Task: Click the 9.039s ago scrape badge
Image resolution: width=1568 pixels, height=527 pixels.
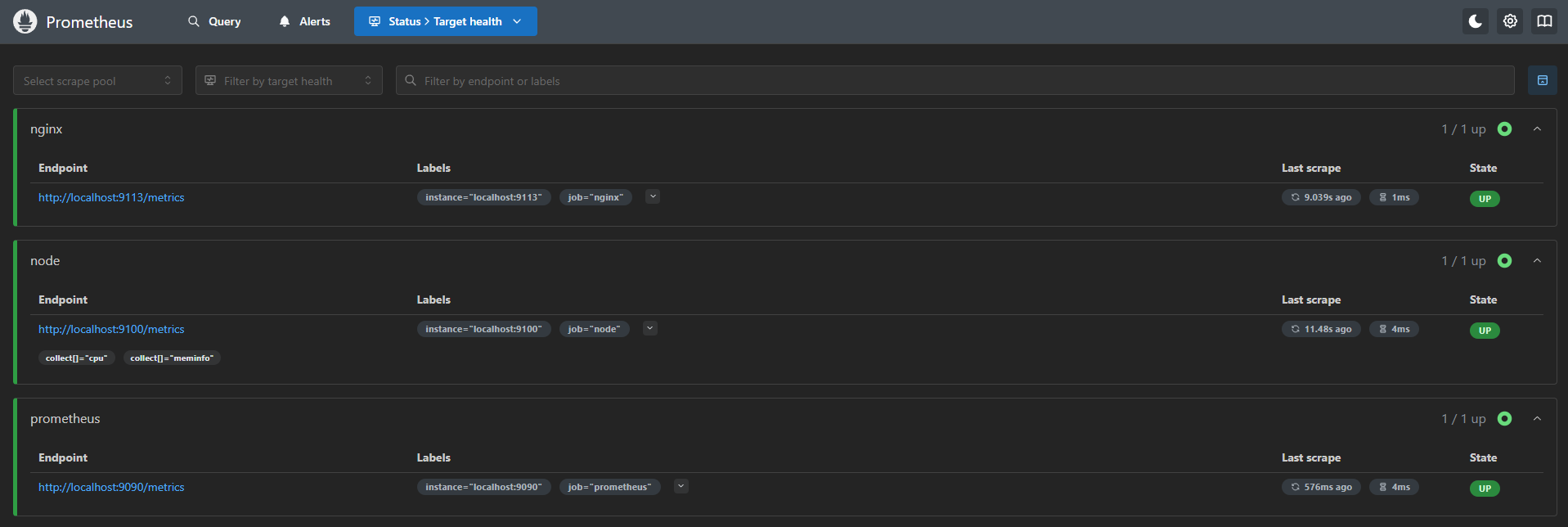Action: click(x=1321, y=197)
